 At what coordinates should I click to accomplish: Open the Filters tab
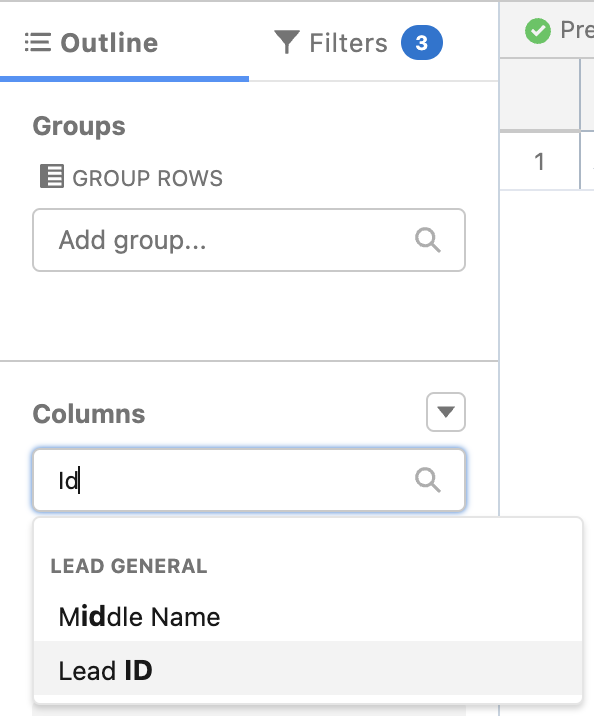[358, 43]
